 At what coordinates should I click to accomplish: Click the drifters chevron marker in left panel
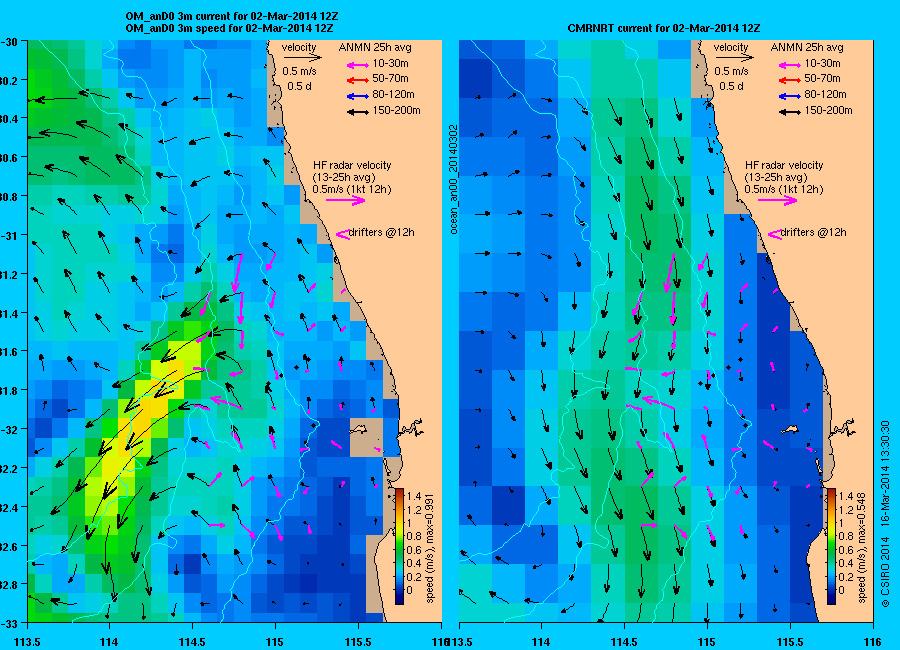coord(343,234)
